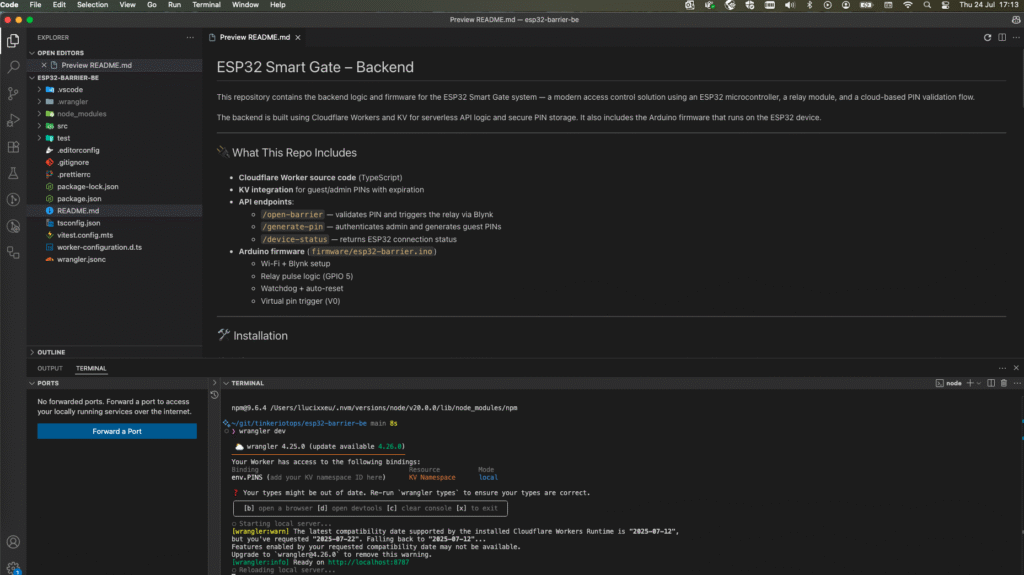The image size is (1024, 575).
Task: Open the Search view in activity bar
Action: [x=13, y=67]
